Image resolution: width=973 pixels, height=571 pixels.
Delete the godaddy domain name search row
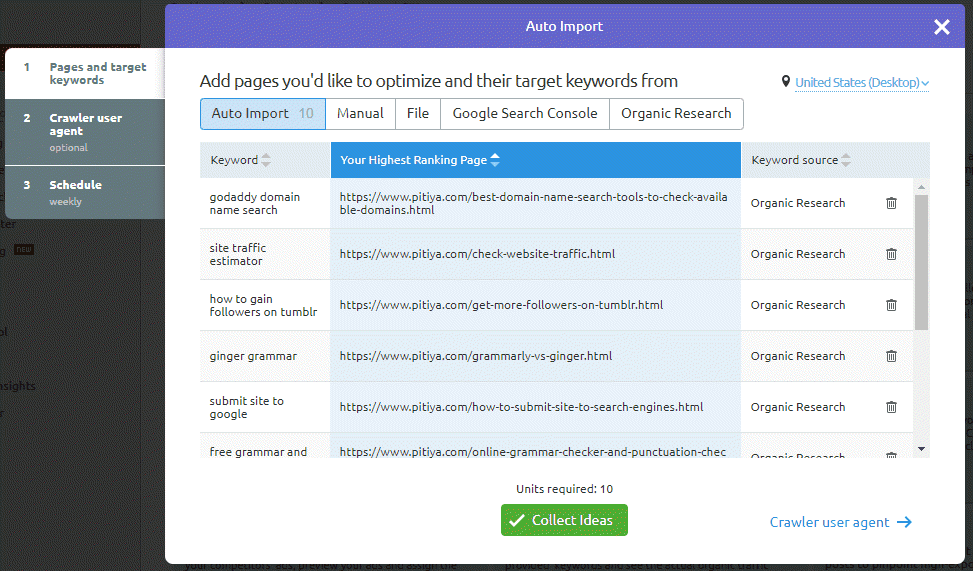(x=891, y=203)
